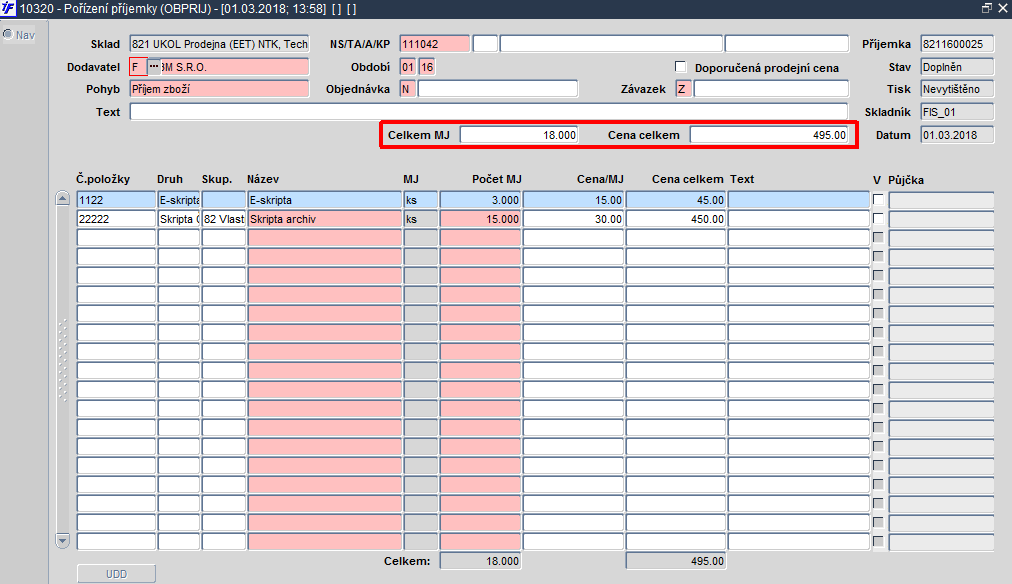Viewport: 1012px width, 584px height.
Task: Click Cena celkem cell 450.00
Action: point(676,219)
